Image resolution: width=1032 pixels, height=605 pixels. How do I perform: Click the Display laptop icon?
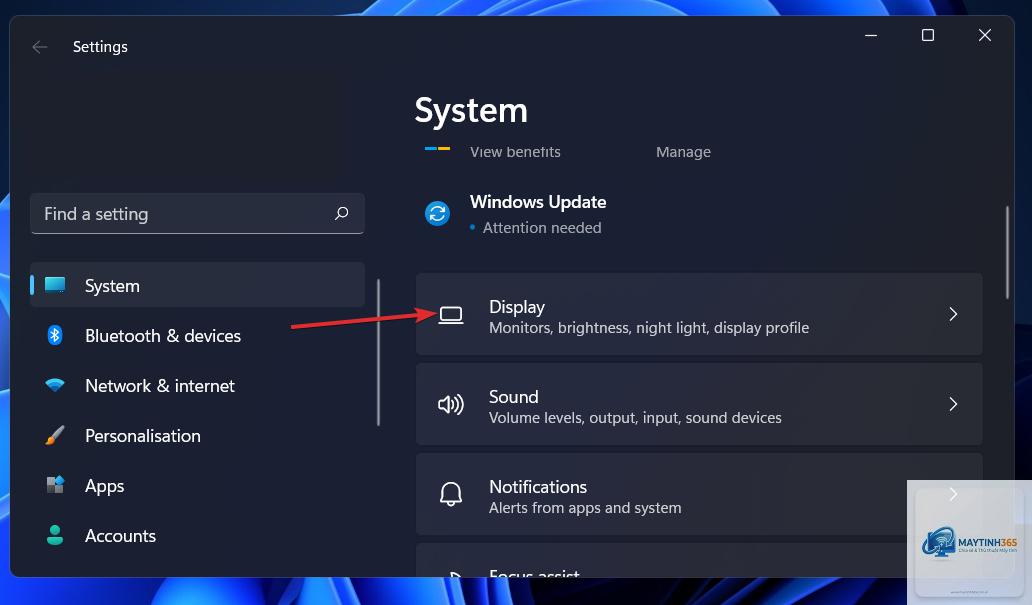pos(451,315)
